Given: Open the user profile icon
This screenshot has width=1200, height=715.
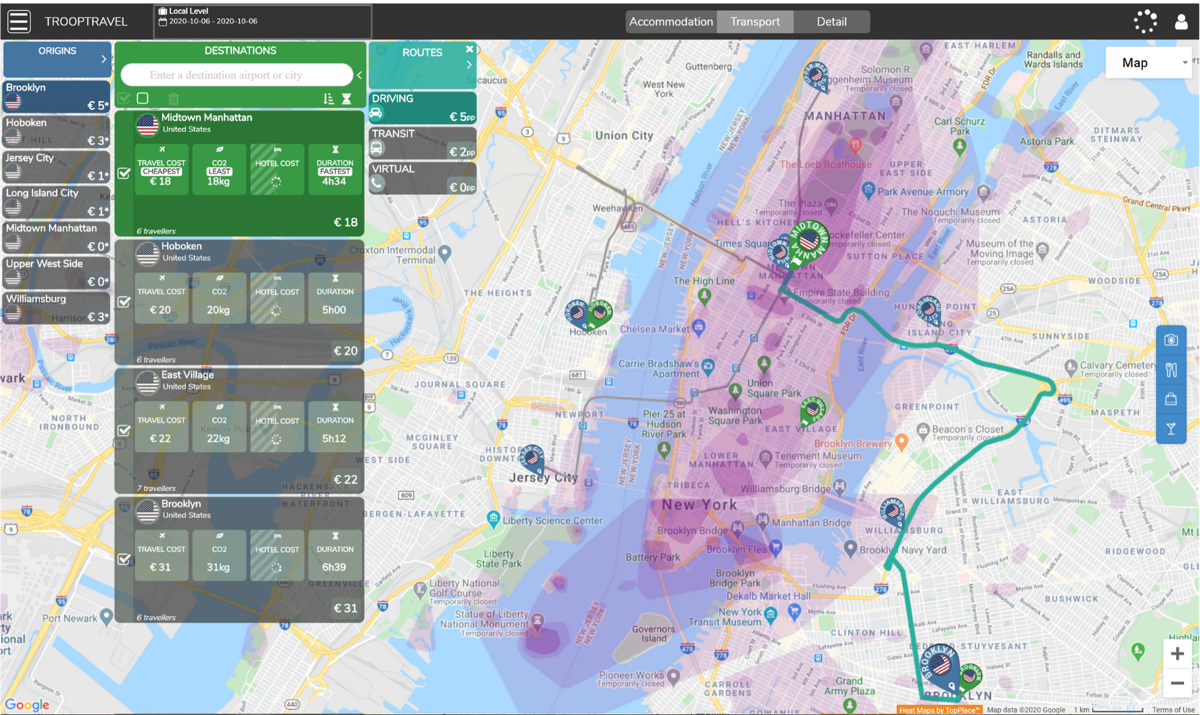Looking at the screenshot, I should (x=1181, y=22).
